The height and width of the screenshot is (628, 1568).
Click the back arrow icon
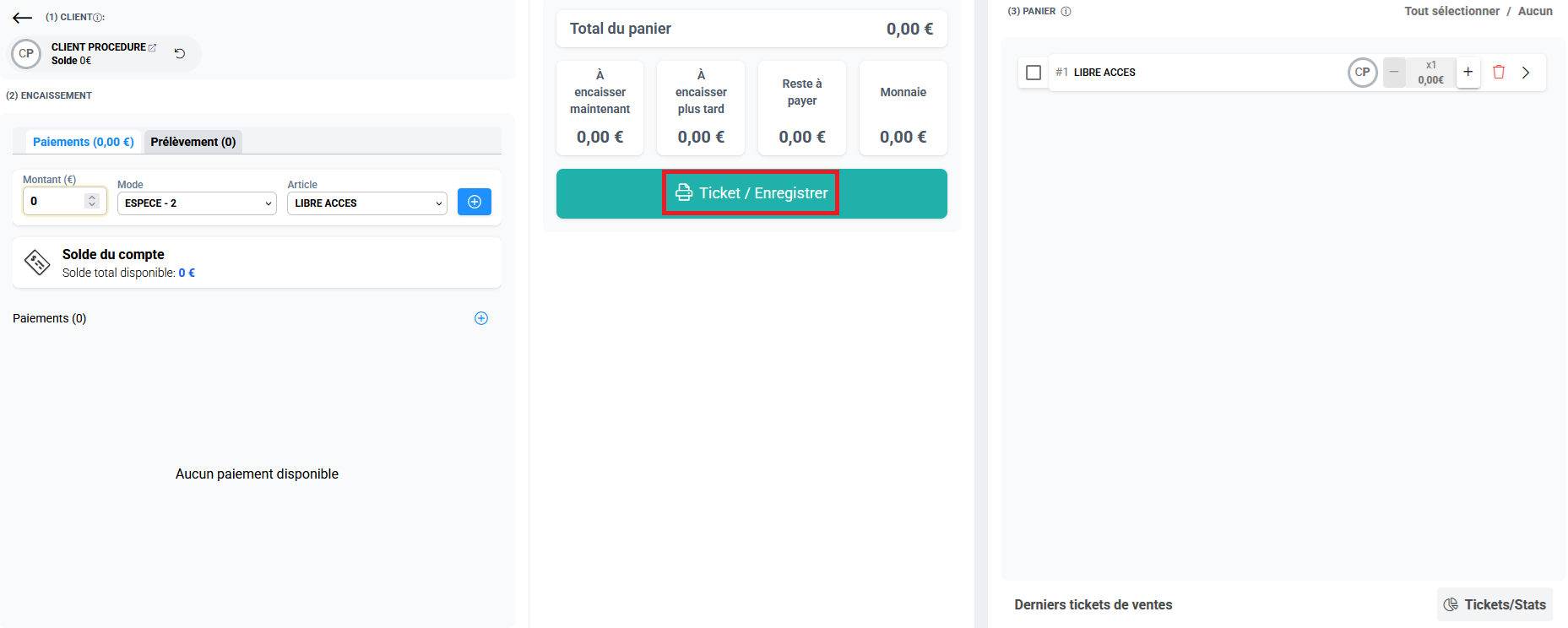(23, 18)
